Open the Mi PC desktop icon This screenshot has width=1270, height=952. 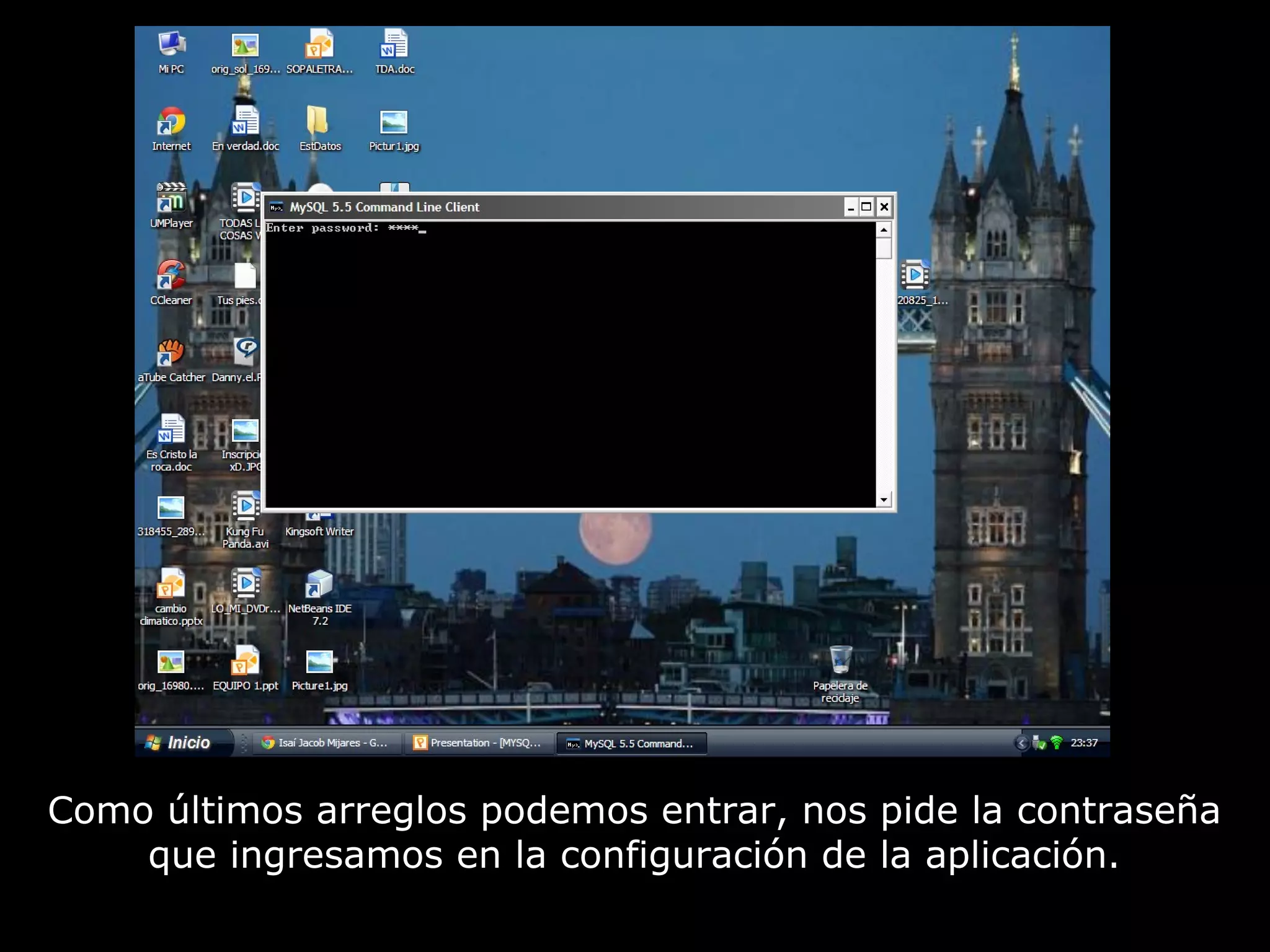[x=171, y=52]
